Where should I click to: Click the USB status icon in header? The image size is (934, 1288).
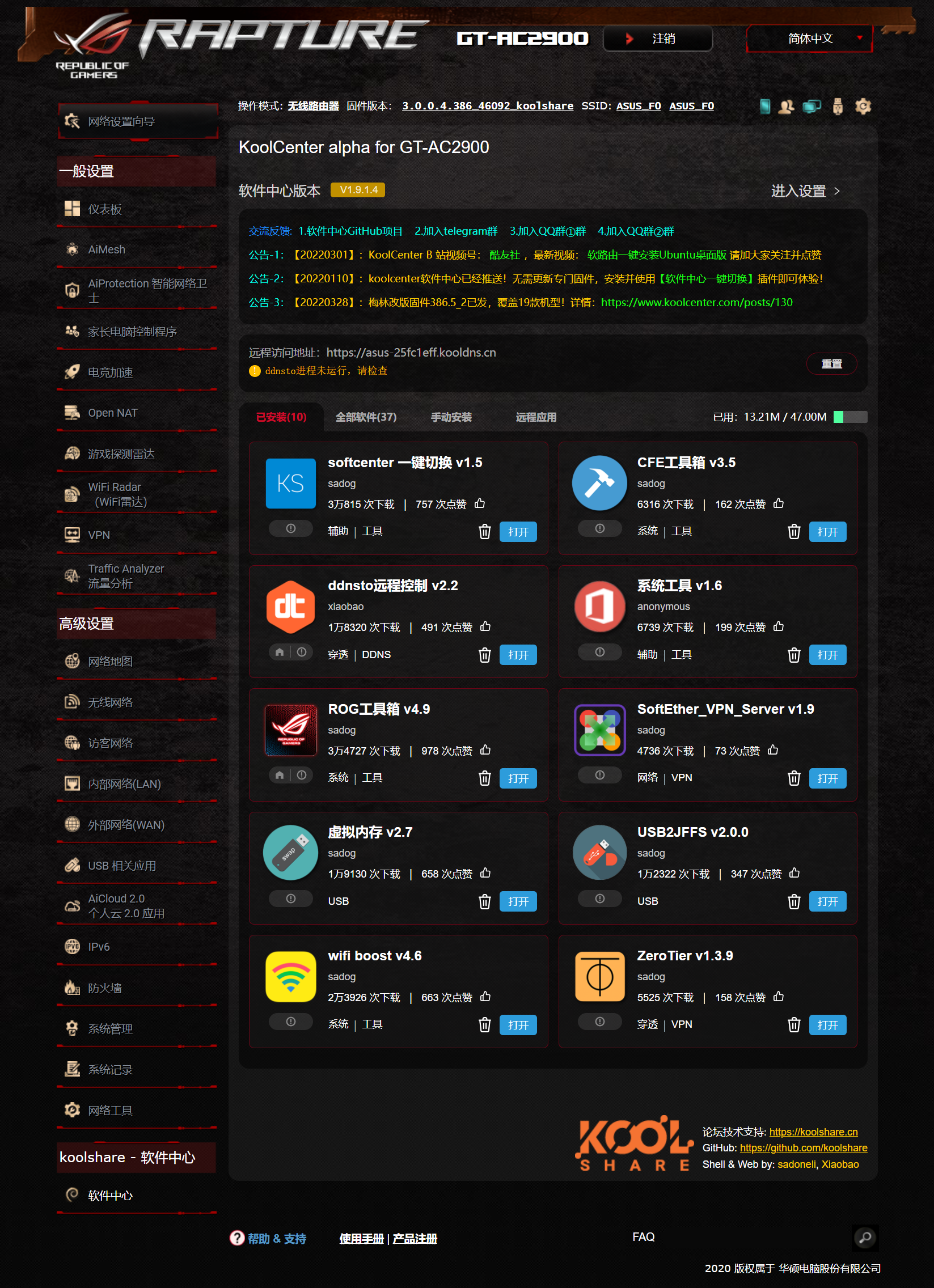pos(837,106)
